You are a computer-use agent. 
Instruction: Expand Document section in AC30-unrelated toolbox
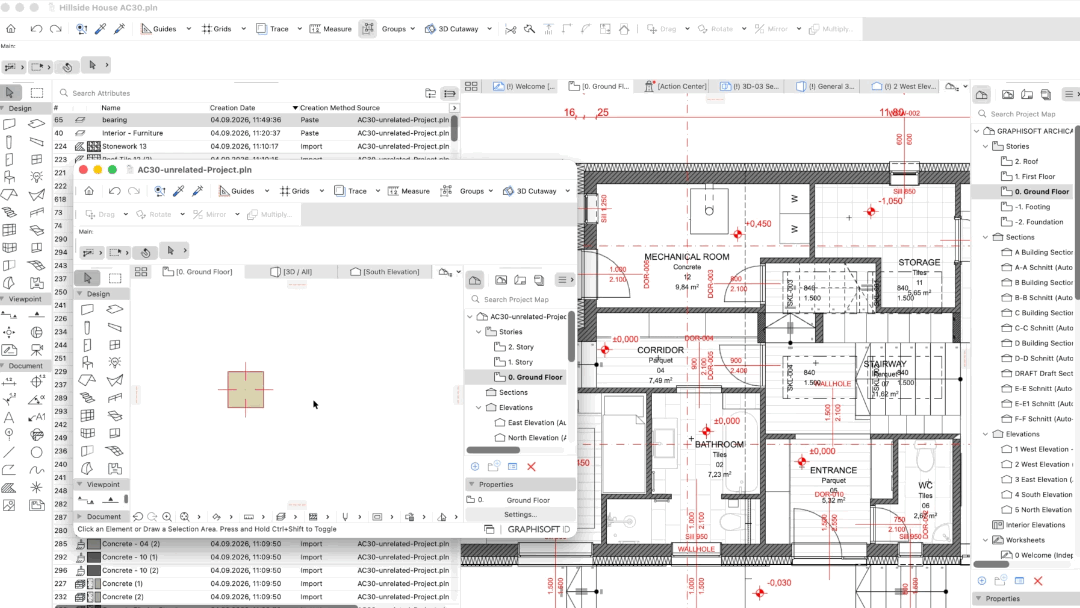click(x=80, y=516)
